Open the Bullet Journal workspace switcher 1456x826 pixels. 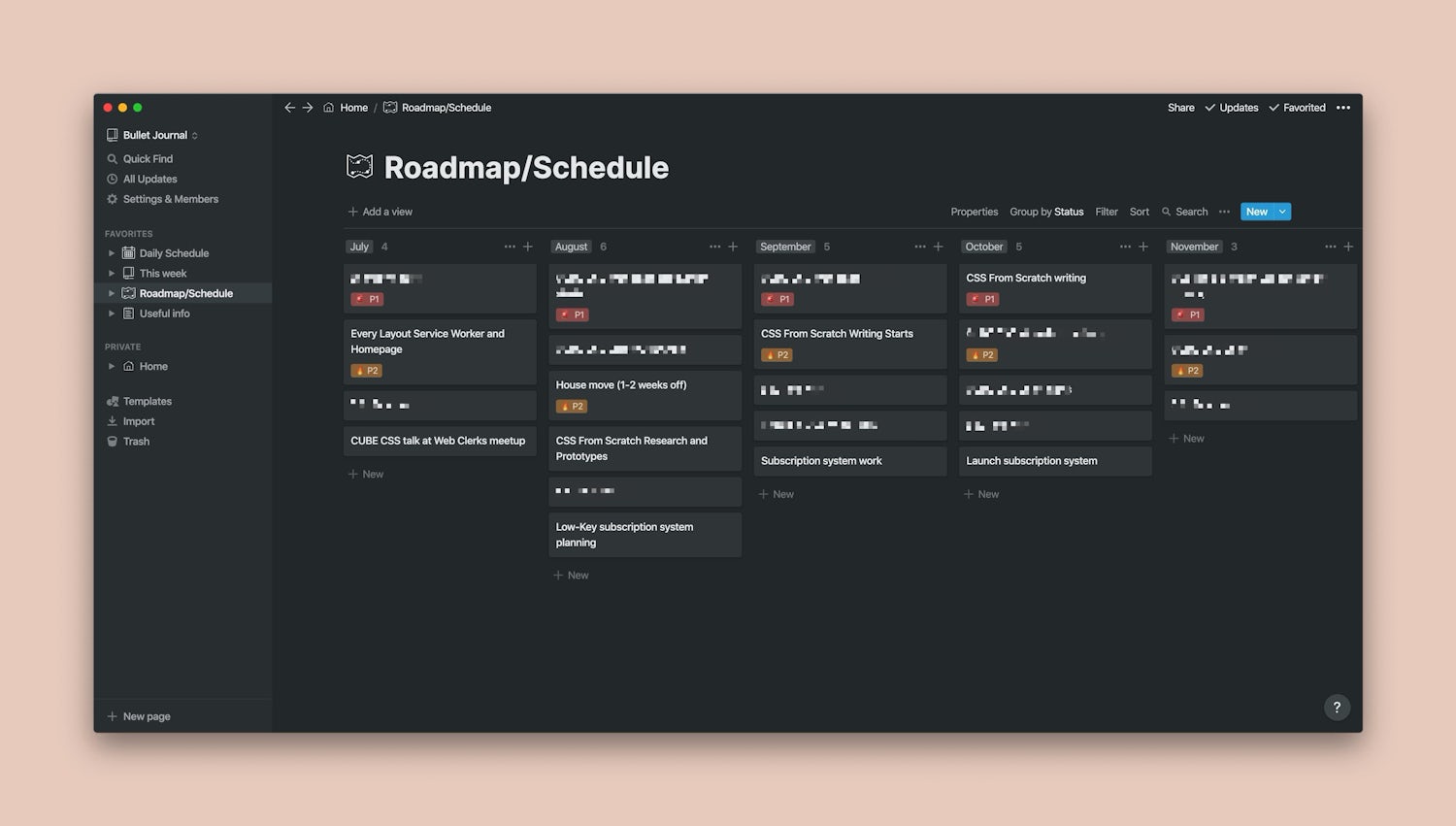[153, 135]
